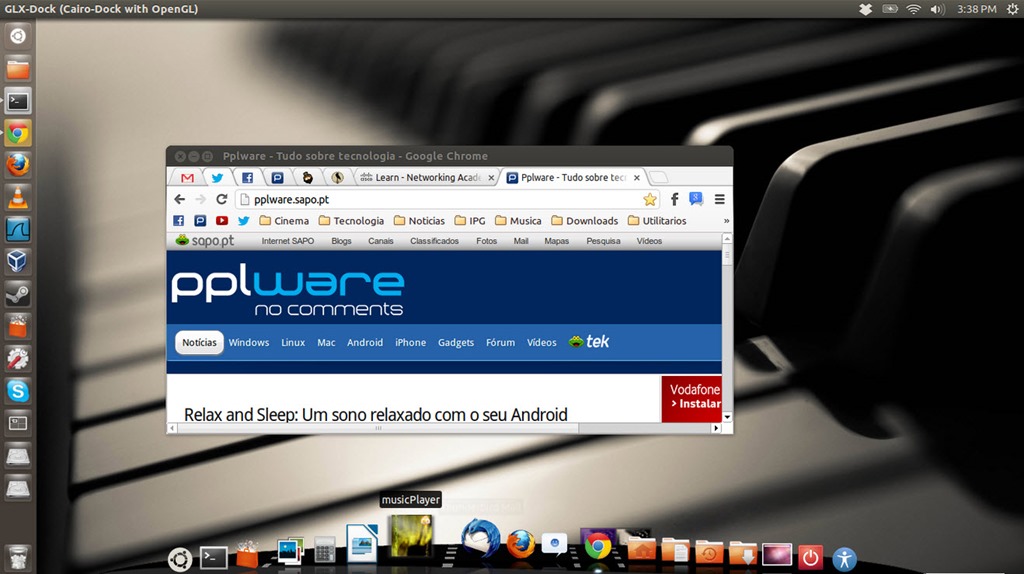The height and width of the screenshot is (574, 1024).
Task: Click the Facebook extension icon in Chrome toolbar
Action: coord(675,199)
